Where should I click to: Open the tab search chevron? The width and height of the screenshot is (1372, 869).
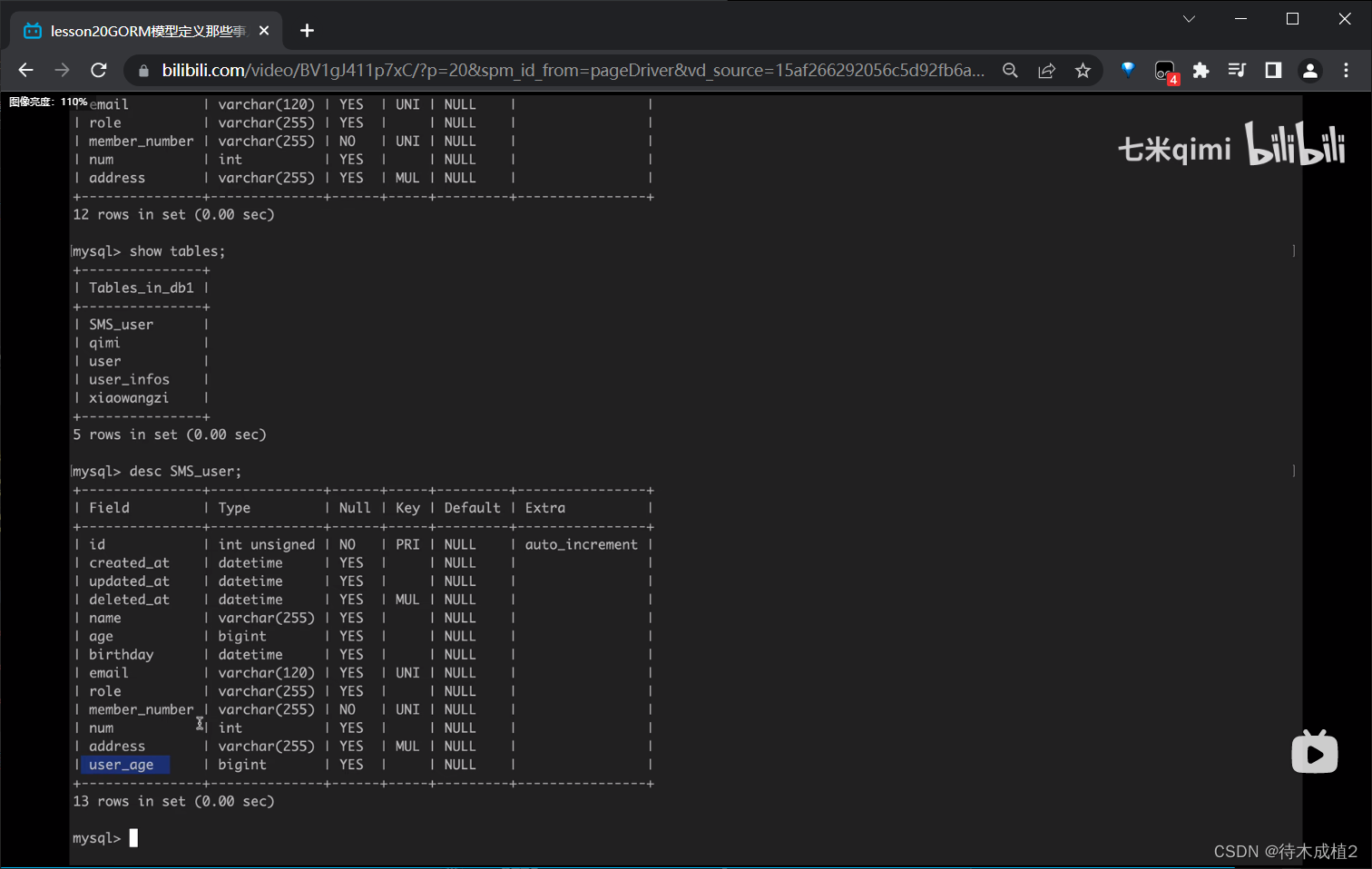[x=1189, y=19]
